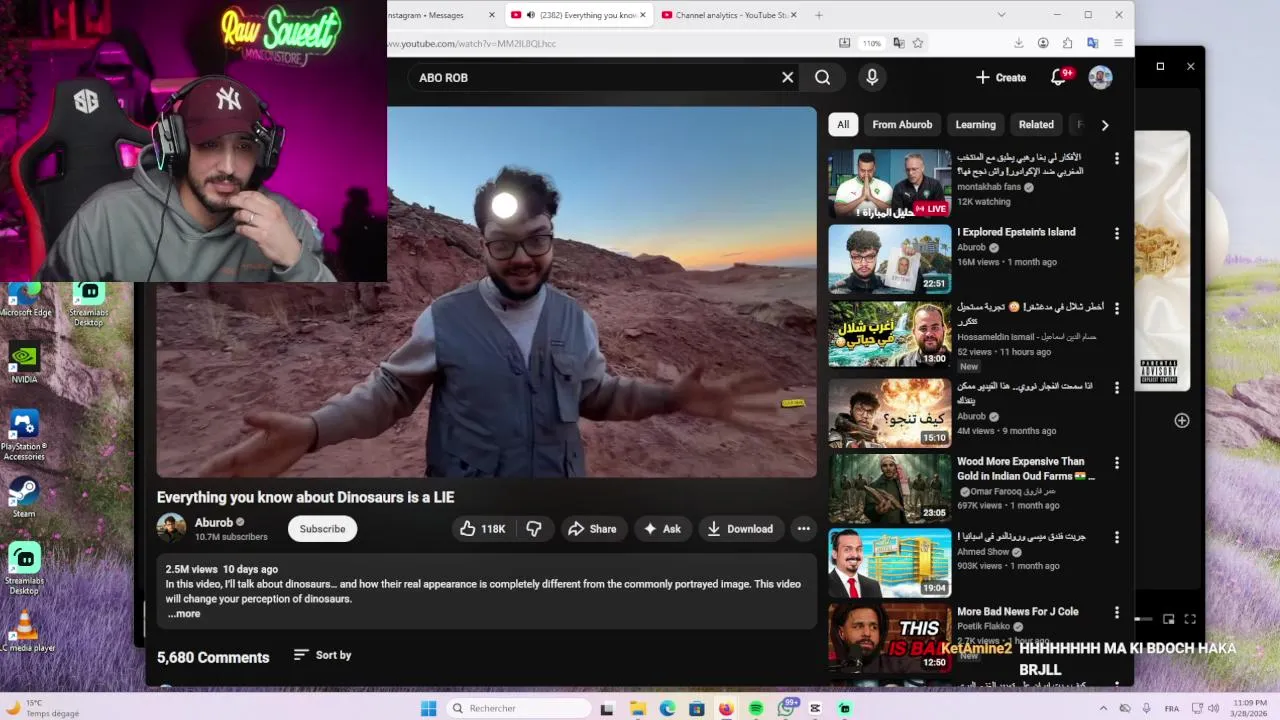Open Ahmed Show 19:04 video thumbnail
The height and width of the screenshot is (720, 1280).
[x=889, y=563]
